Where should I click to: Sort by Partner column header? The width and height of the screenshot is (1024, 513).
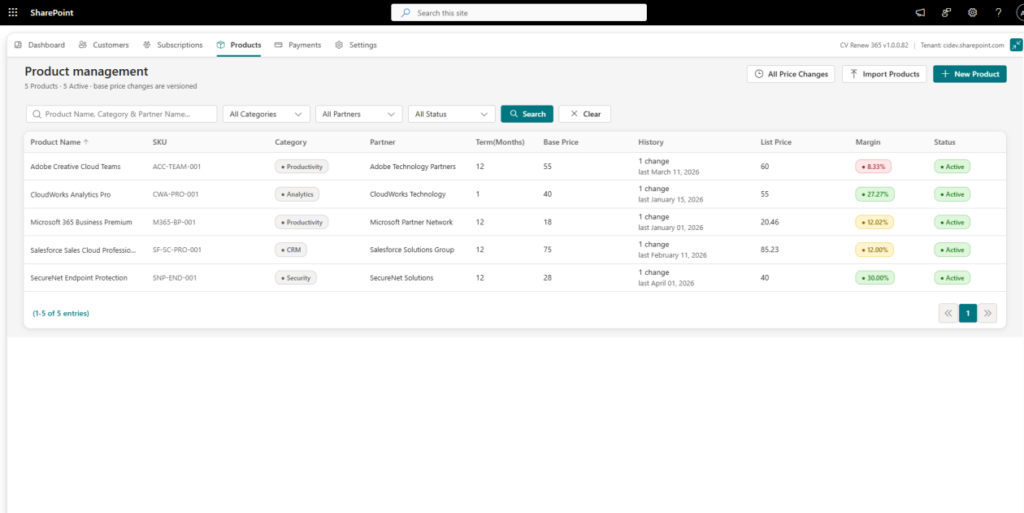(x=383, y=142)
